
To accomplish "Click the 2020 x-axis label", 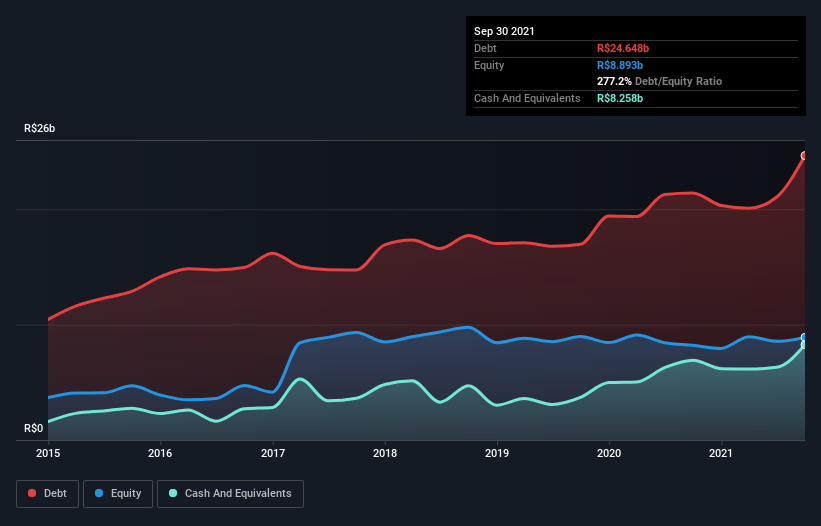I will (609, 453).
